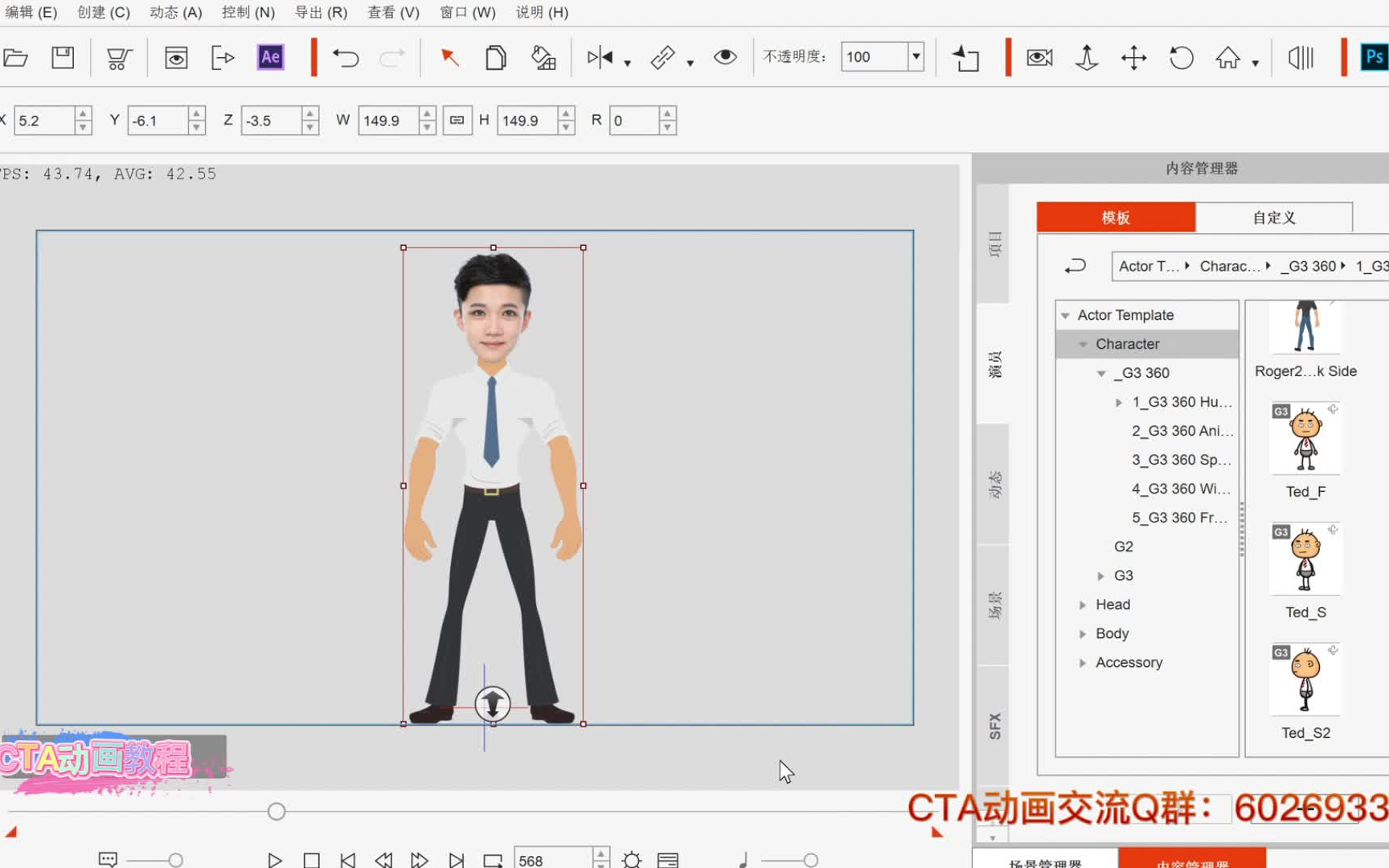Image resolution: width=1389 pixels, height=868 pixels.
Task: Switch to the 自定义 tab
Action: (1273, 217)
